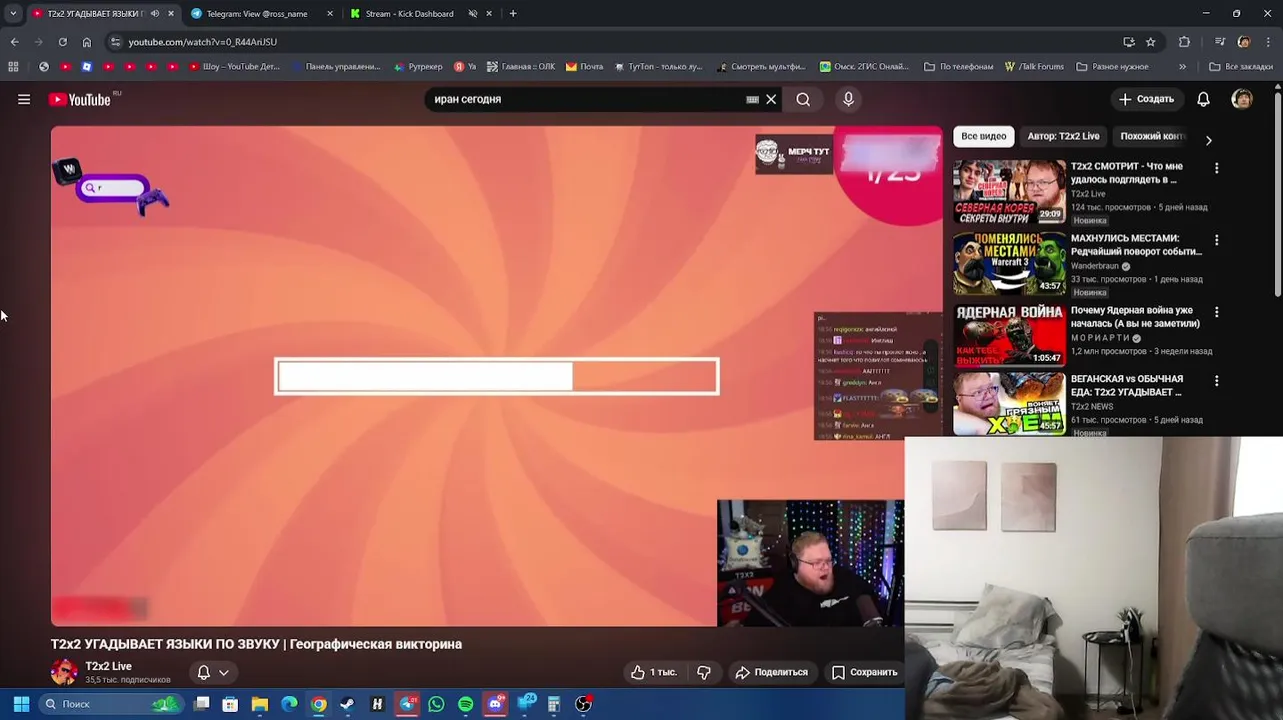Screen dimensions: 1283x720
Task: Show hidden bookmarks with the double chevron
Action: click(1182, 67)
